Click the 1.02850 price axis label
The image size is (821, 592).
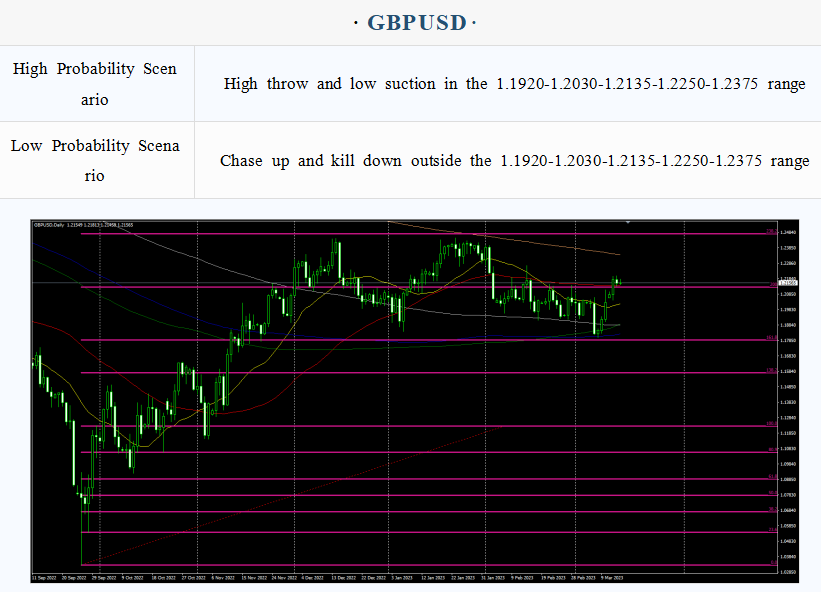click(788, 572)
